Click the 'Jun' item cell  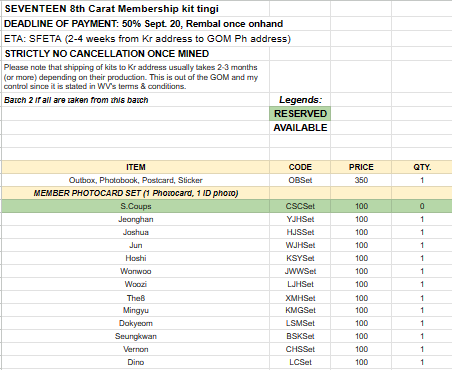tap(136, 245)
